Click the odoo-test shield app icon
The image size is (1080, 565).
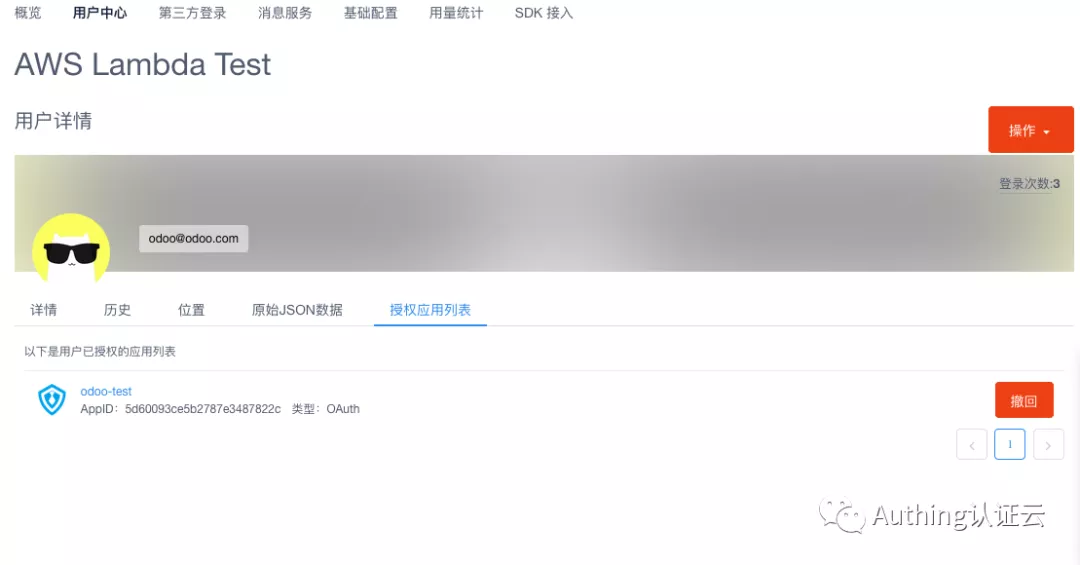[x=52, y=400]
